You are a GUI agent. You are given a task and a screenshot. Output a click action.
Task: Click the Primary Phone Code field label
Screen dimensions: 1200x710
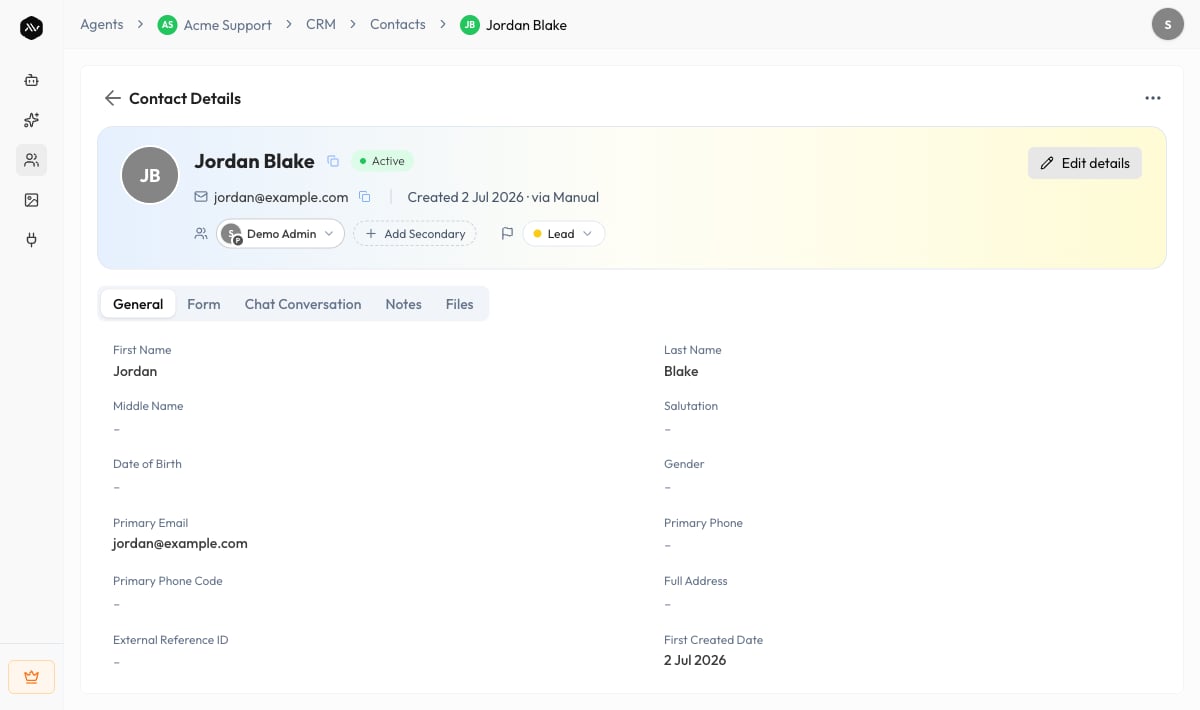pyautogui.click(x=168, y=581)
